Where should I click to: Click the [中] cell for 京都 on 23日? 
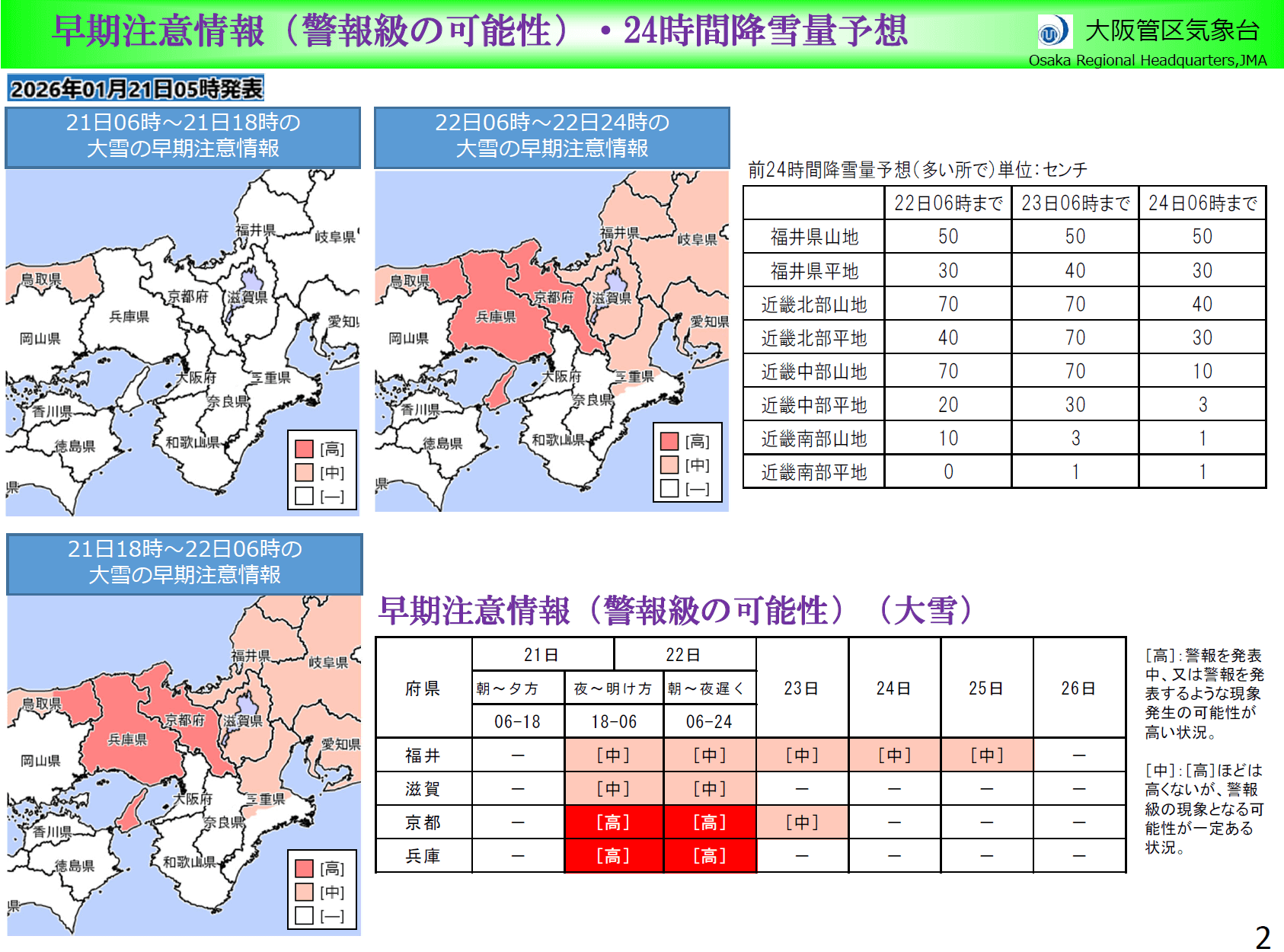tap(802, 823)
